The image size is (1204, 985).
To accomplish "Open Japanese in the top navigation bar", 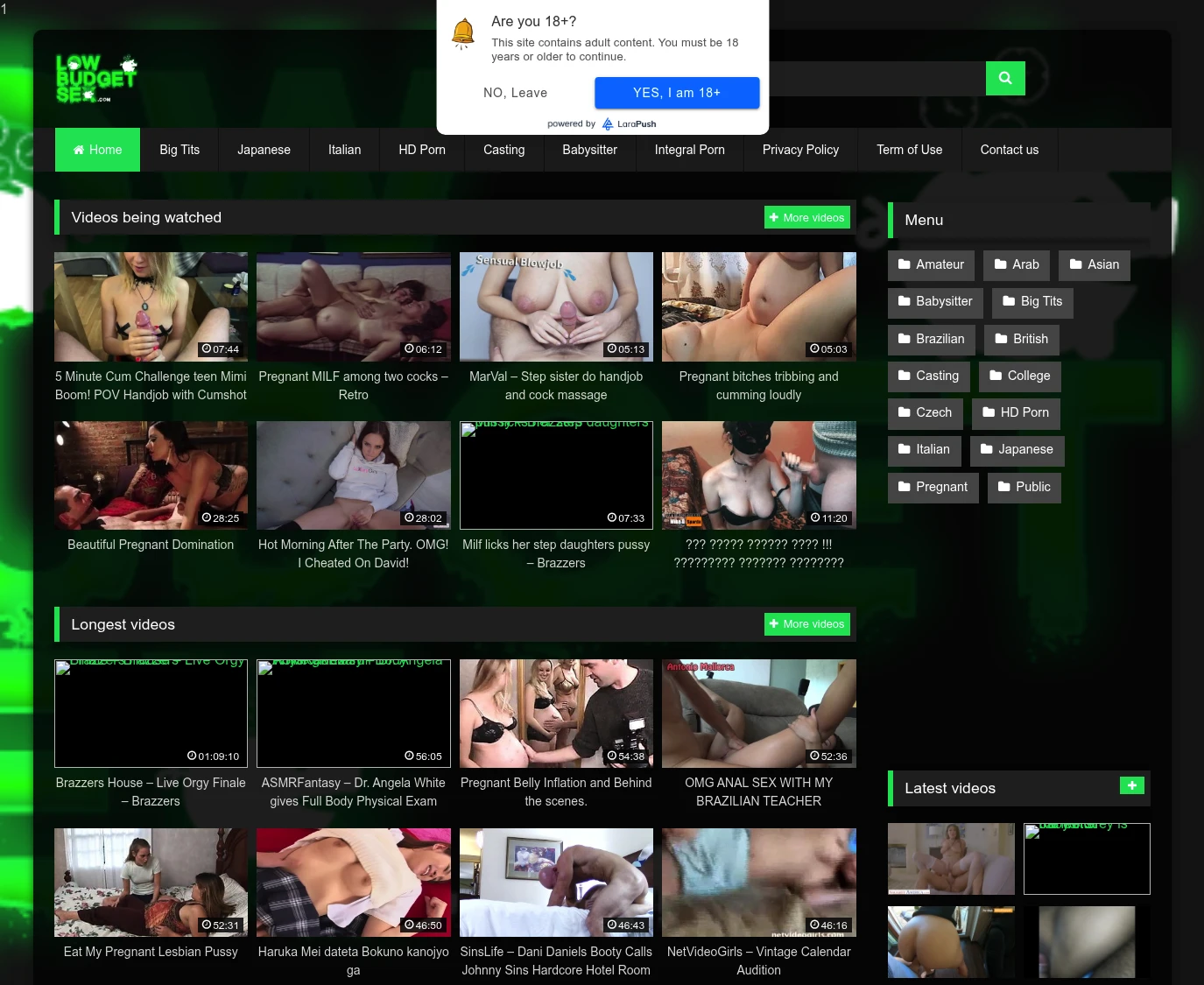I will tap(264, 150).
